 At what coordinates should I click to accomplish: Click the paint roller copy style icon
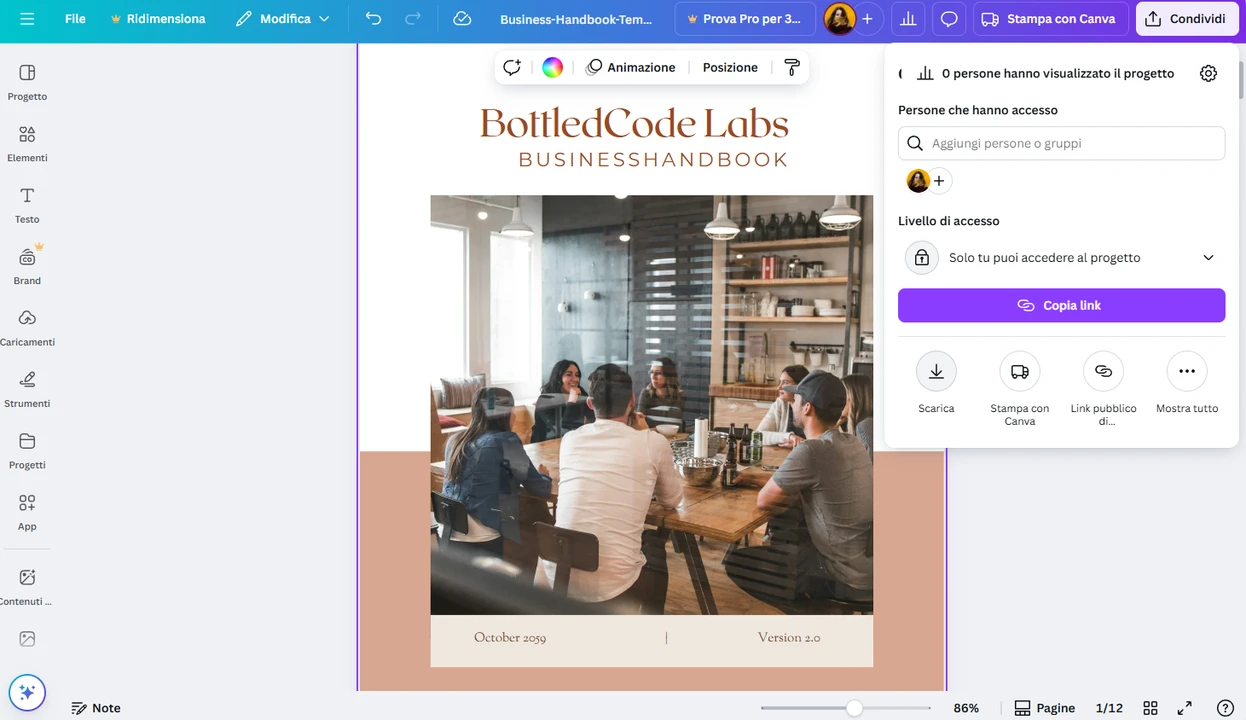coord(792,67)
